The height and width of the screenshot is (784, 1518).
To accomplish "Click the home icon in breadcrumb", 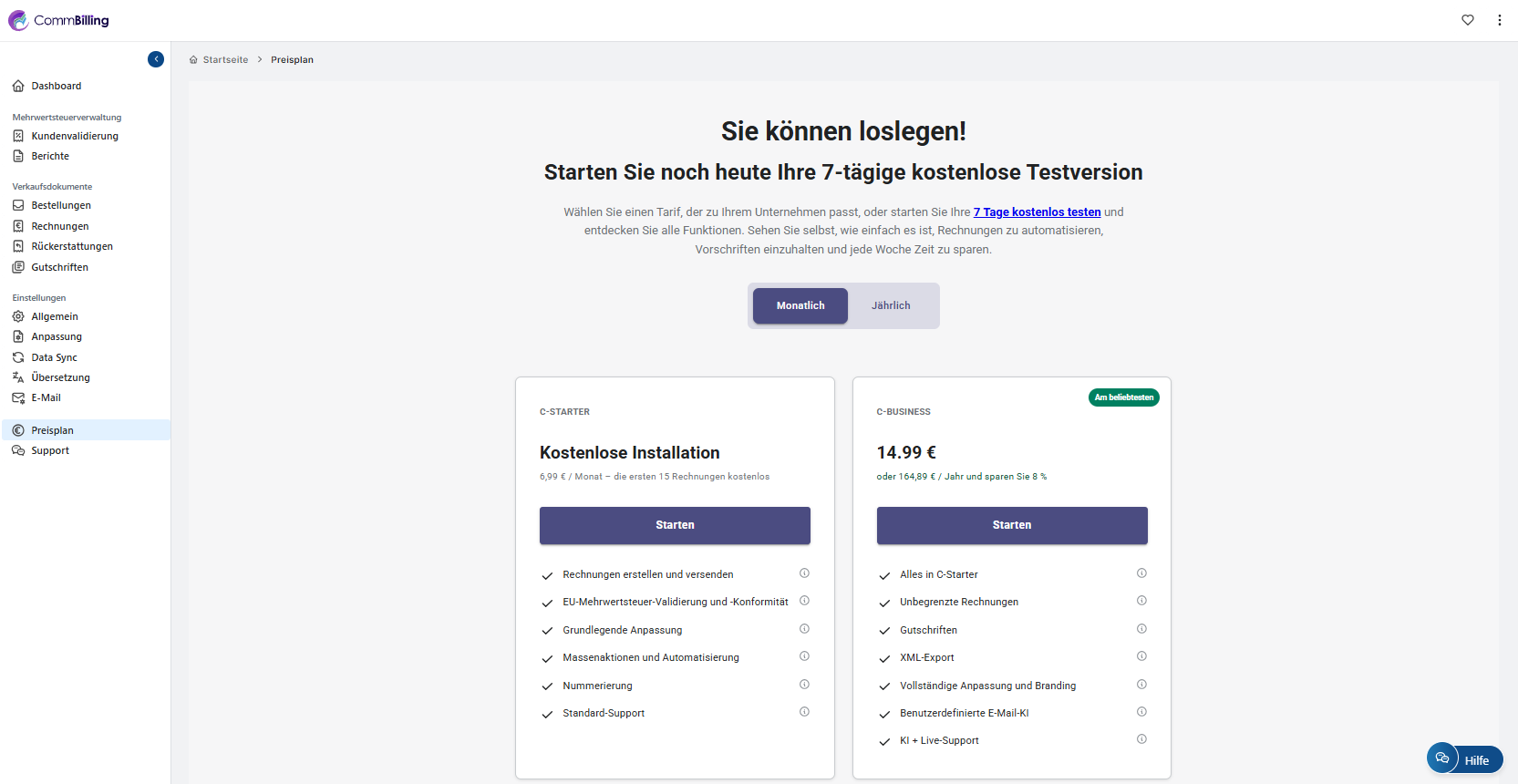I will pos(193,60).
